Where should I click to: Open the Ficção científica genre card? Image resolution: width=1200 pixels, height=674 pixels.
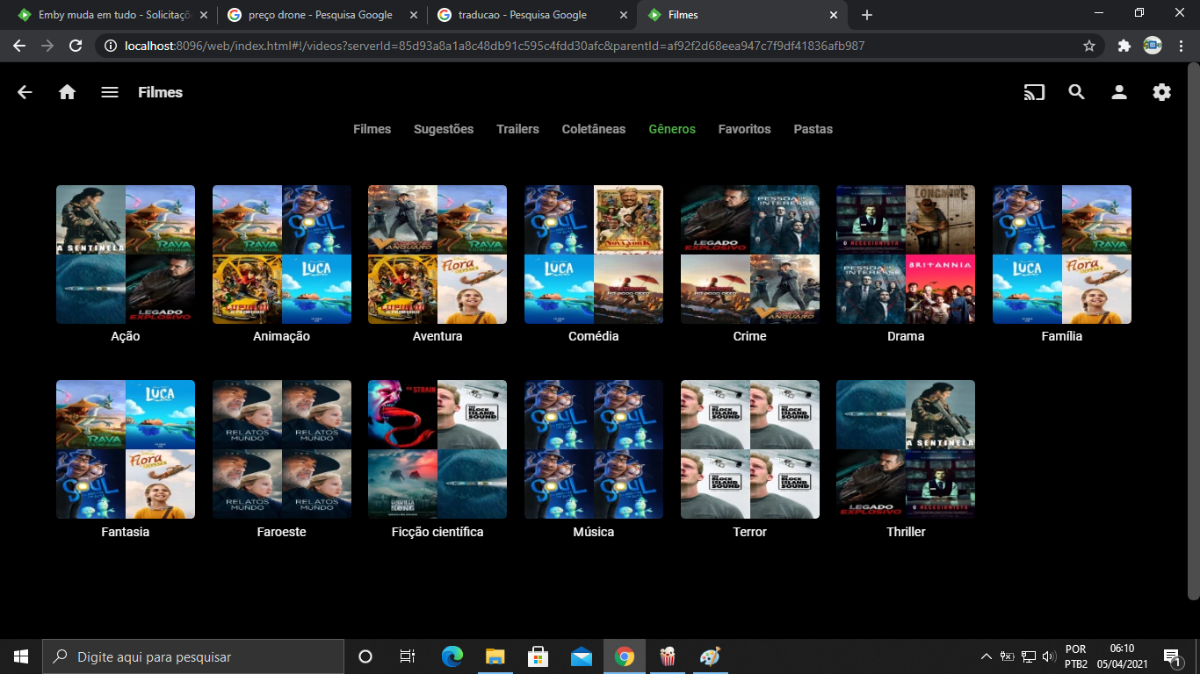437,449
